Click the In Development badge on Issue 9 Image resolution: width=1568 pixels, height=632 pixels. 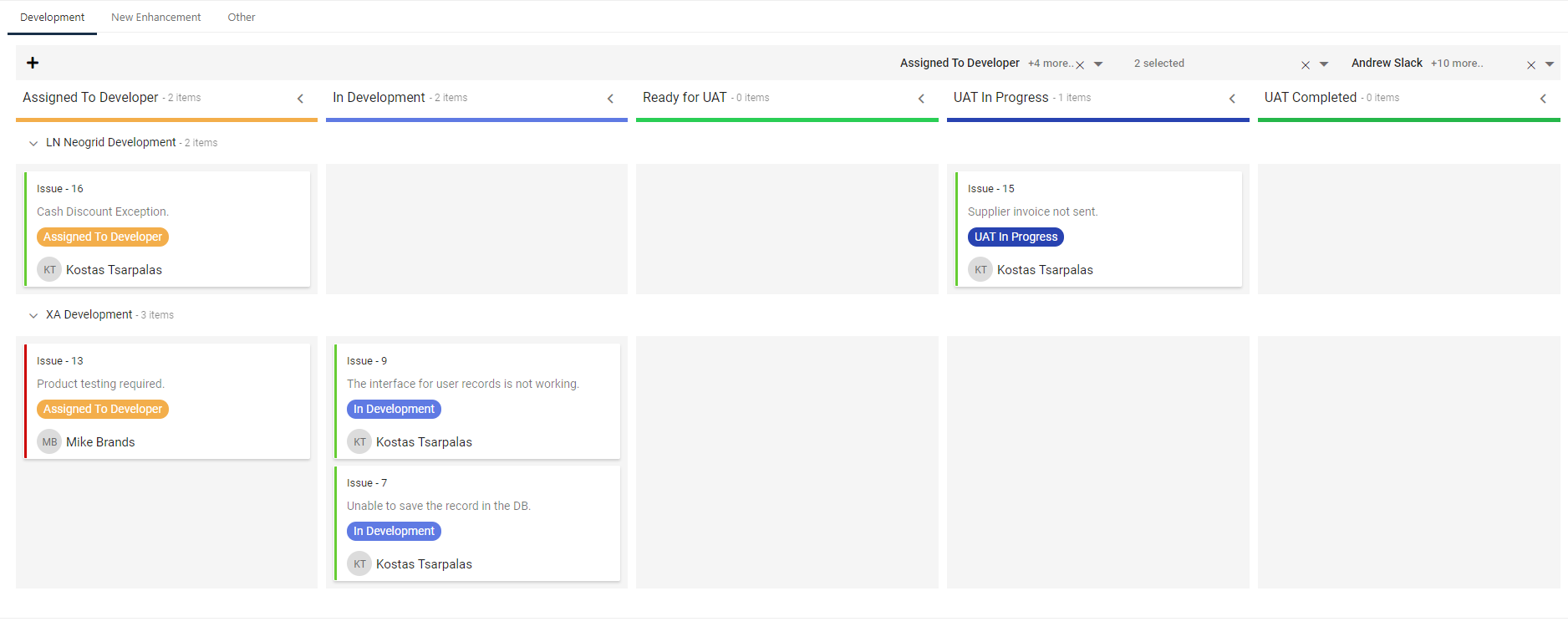[394, 410]
